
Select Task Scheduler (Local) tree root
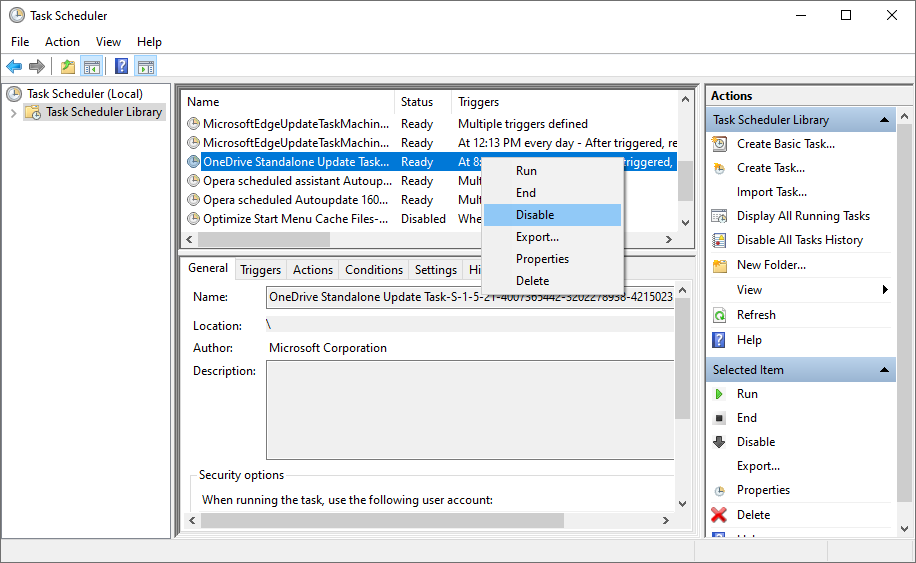(85, 94)
